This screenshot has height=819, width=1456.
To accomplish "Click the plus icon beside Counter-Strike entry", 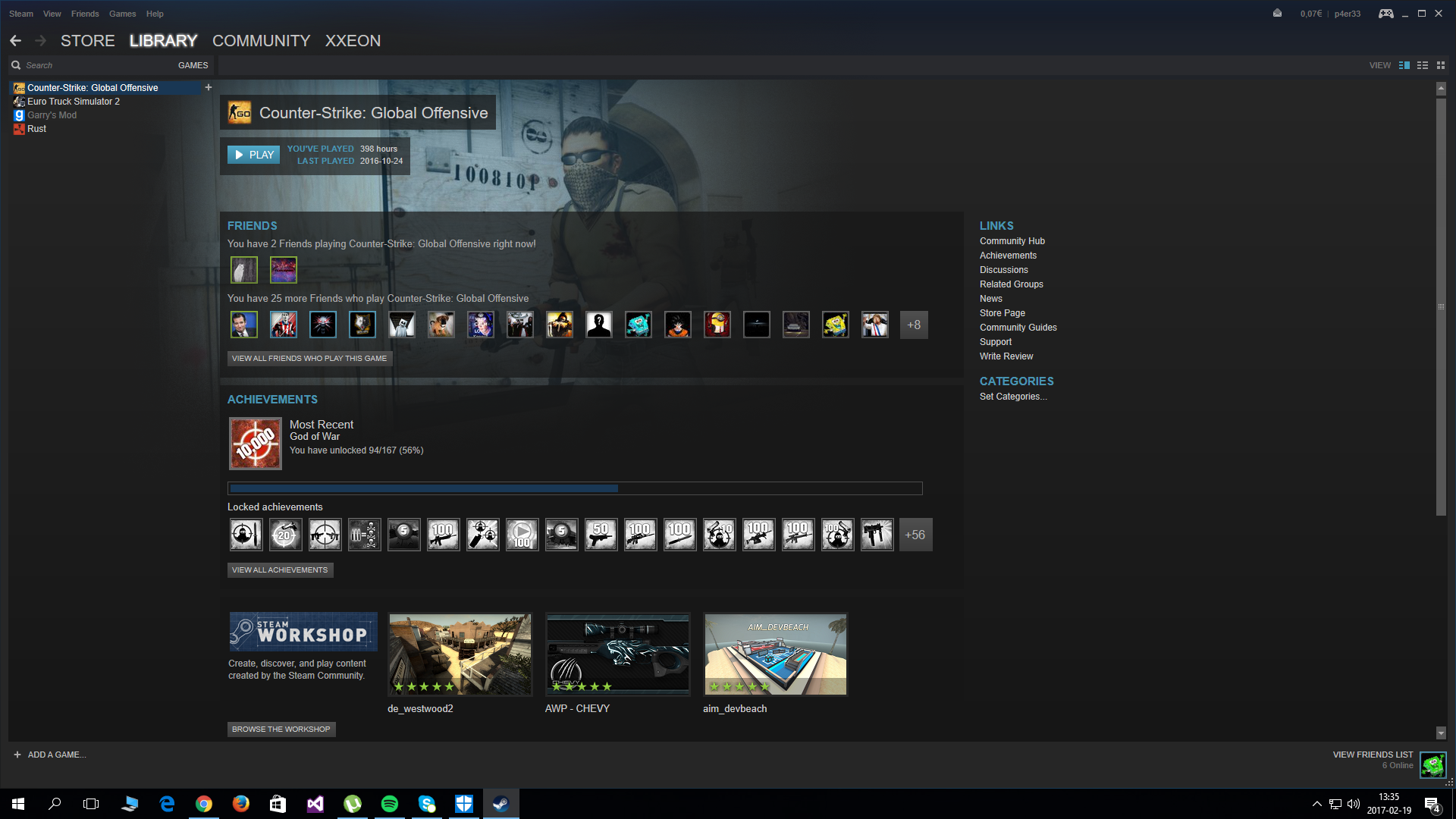I will (208, 87).
